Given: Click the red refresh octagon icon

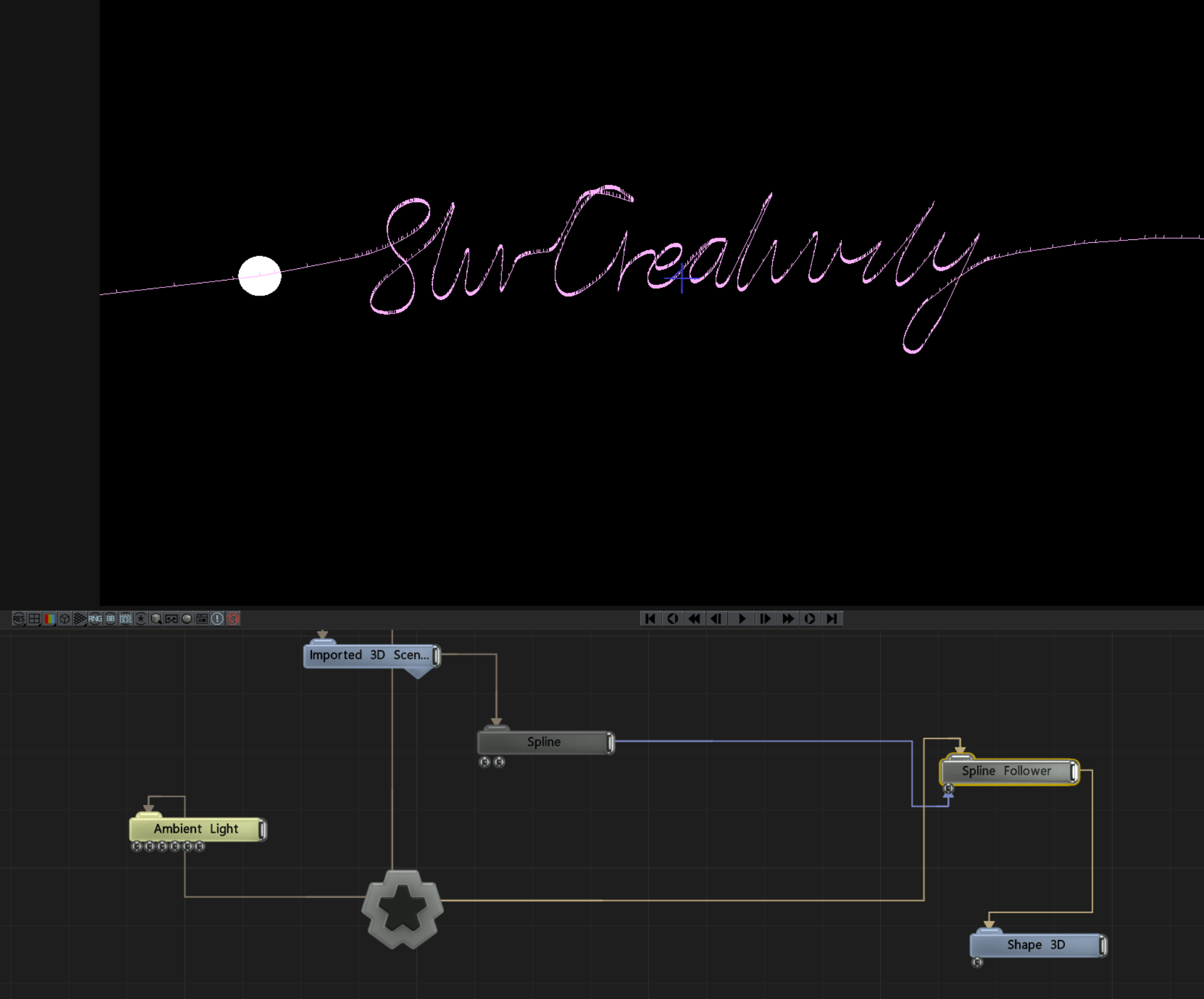Looking at the screenshot, I should click(x=233, y=618).
